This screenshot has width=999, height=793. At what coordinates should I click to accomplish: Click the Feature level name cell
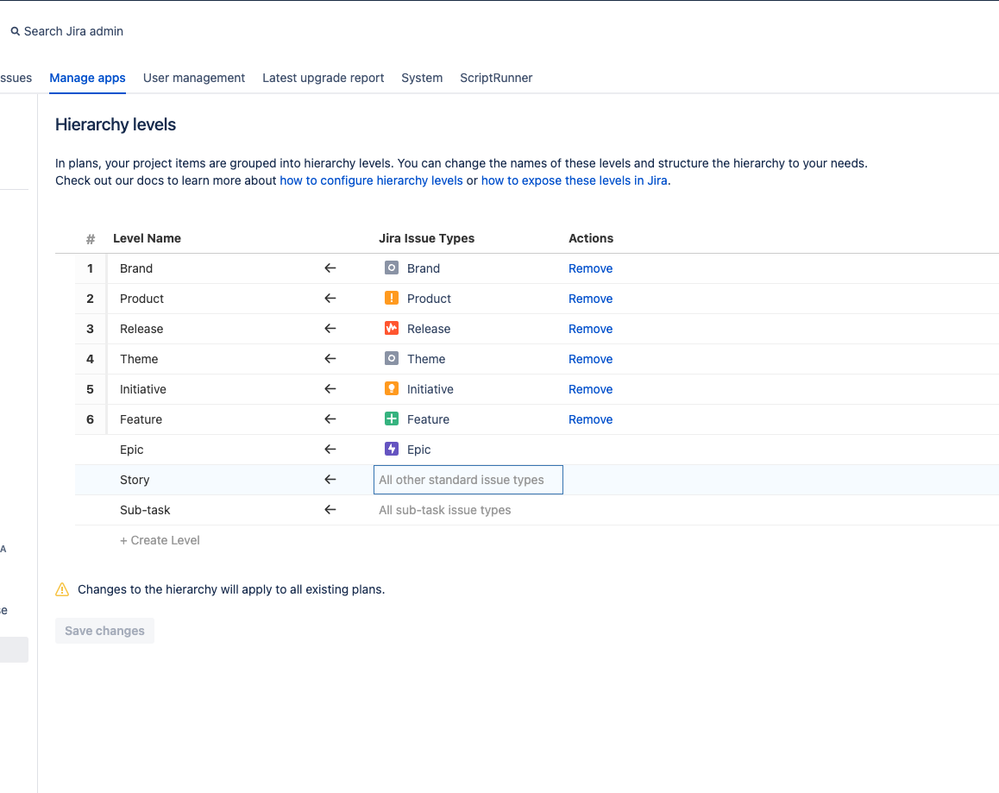point(141,419)
